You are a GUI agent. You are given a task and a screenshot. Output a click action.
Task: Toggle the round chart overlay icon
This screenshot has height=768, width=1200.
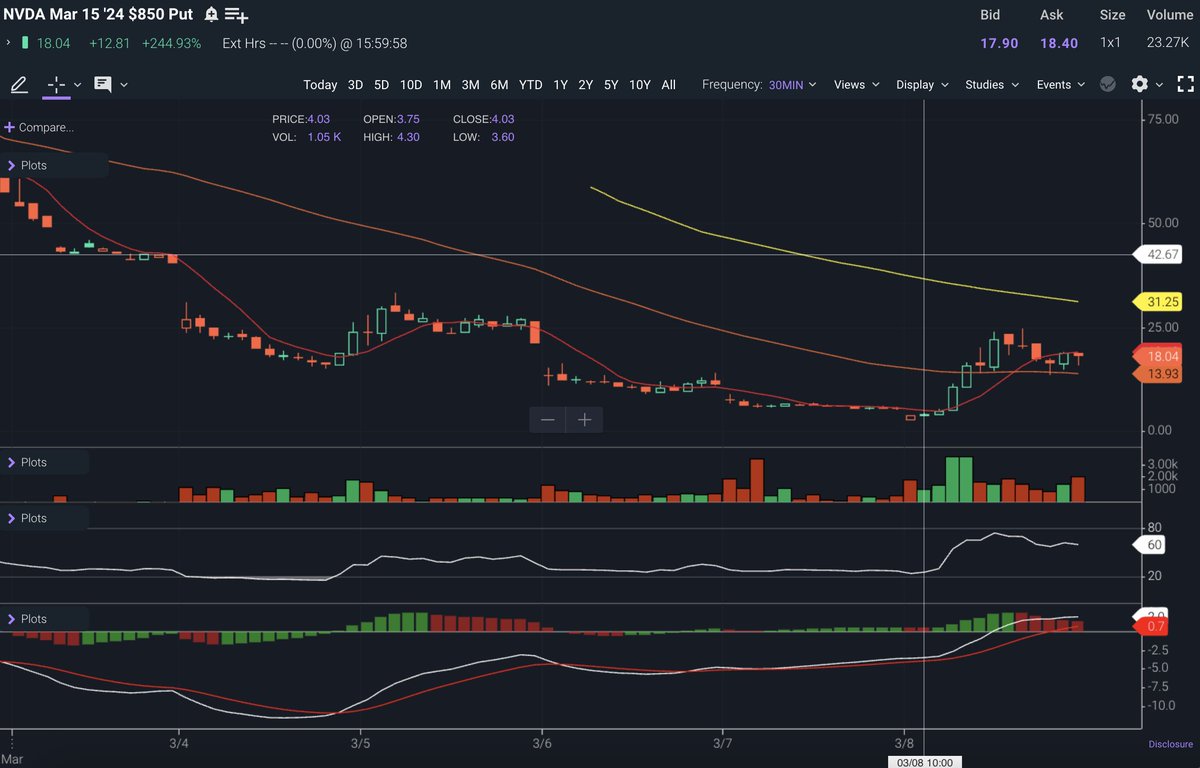tap(1107, 85)
